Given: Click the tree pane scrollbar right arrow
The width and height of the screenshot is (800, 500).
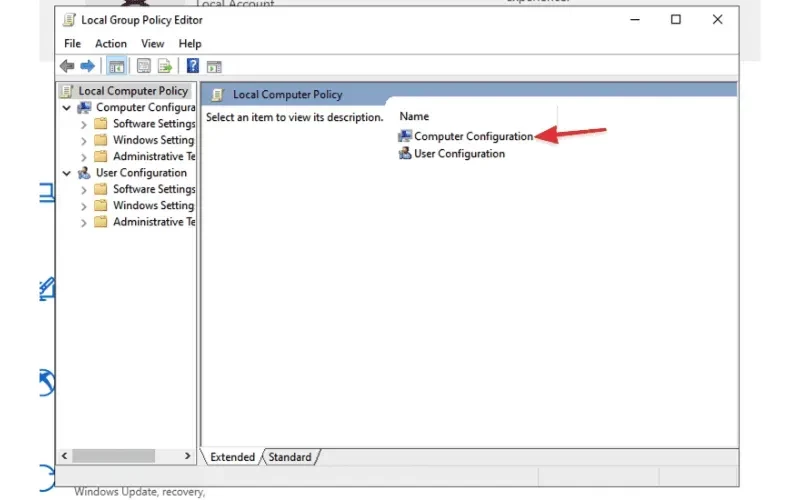Looking at the screenshot, I should (x=187, y=456).
